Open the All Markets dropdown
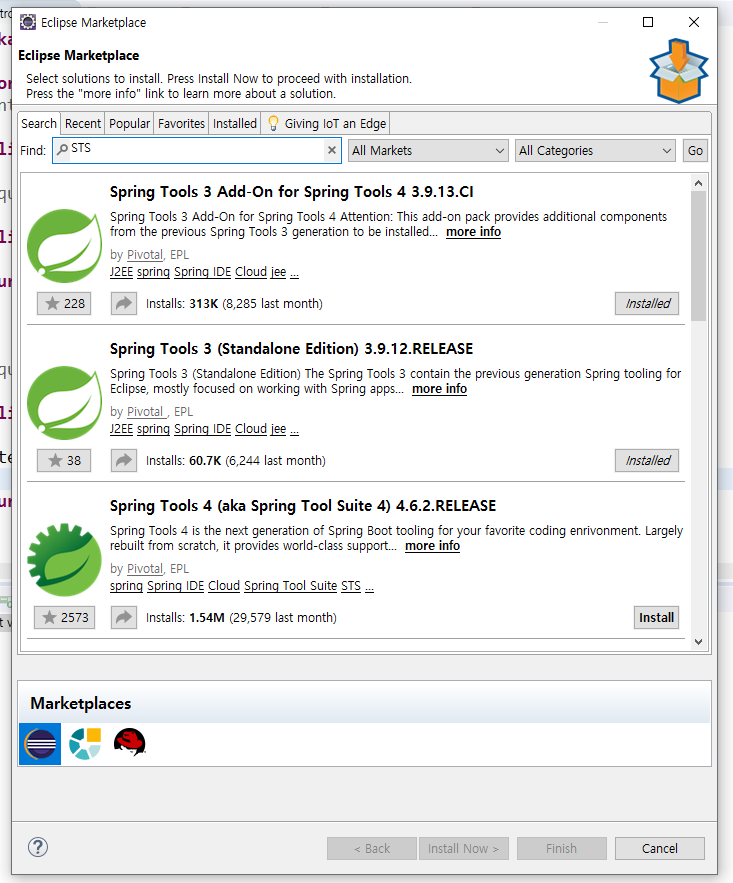 pyautogui.click(x=428, y=150)
